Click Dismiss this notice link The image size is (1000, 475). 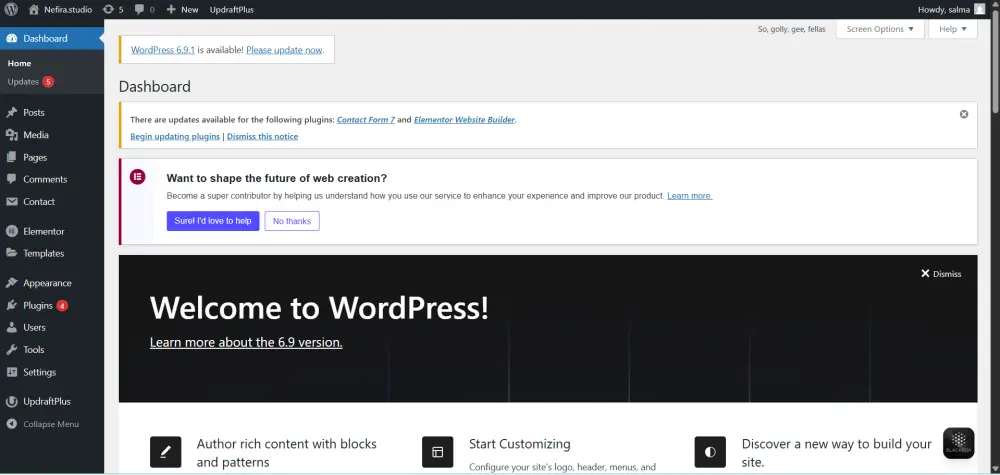262,136
